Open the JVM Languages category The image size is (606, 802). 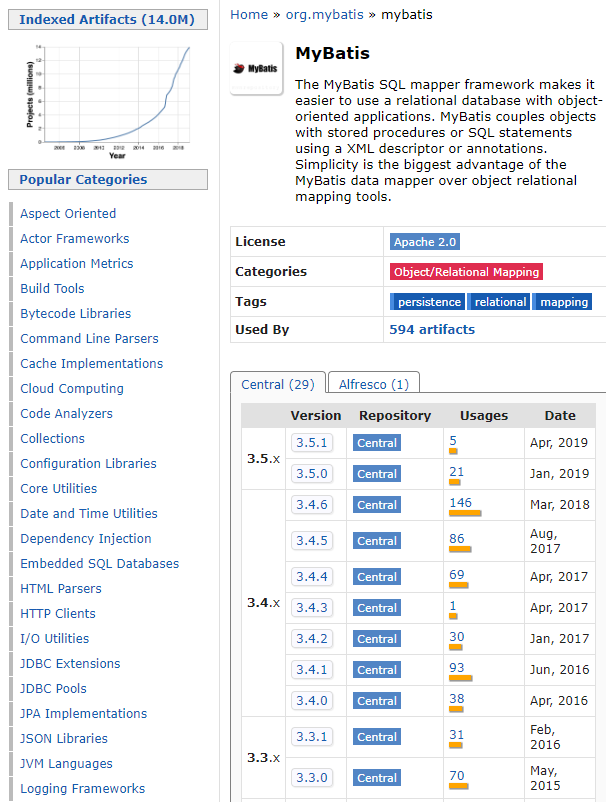[x=66, y=764]
